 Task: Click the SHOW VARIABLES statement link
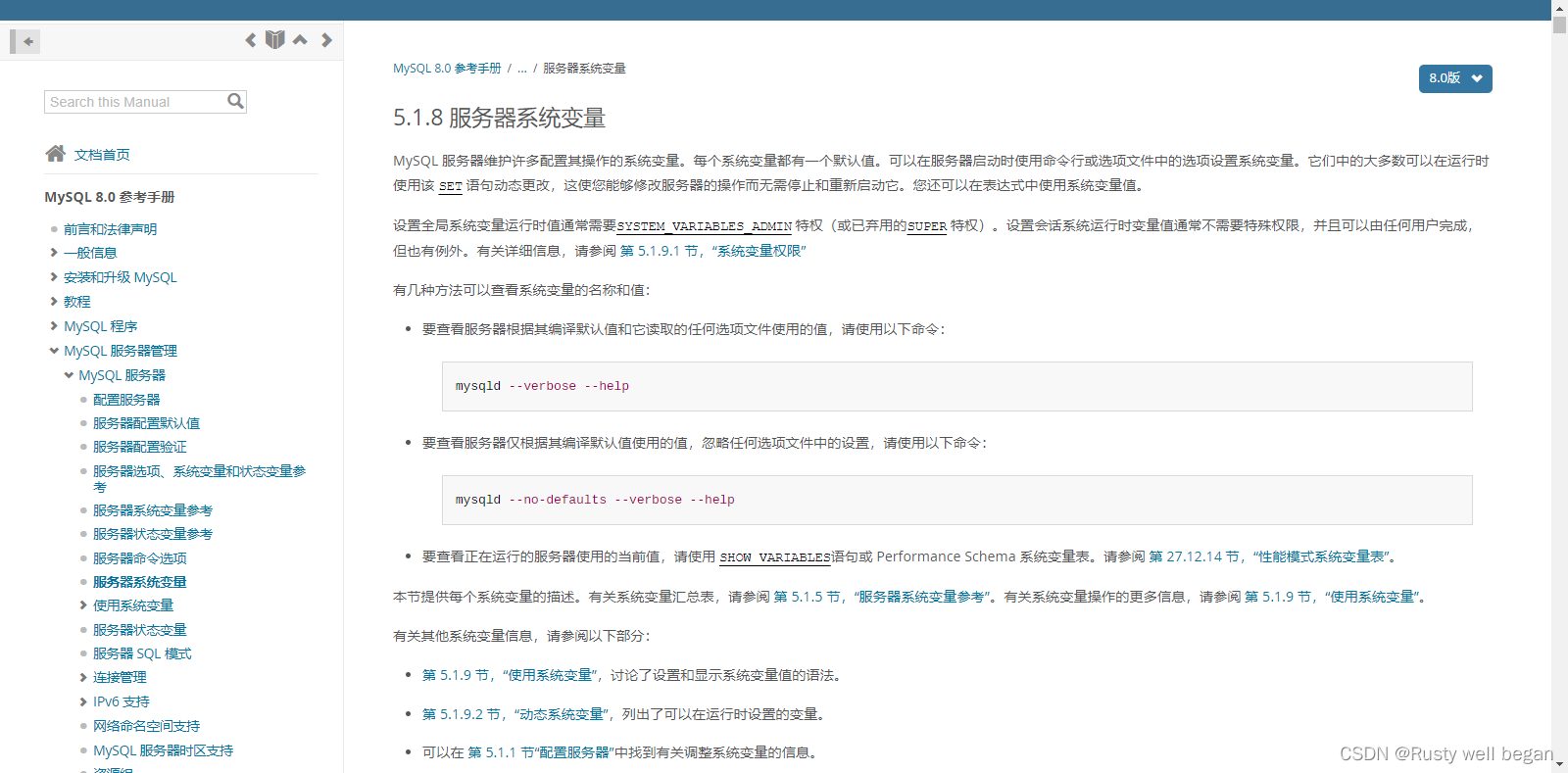click(775, 557)
